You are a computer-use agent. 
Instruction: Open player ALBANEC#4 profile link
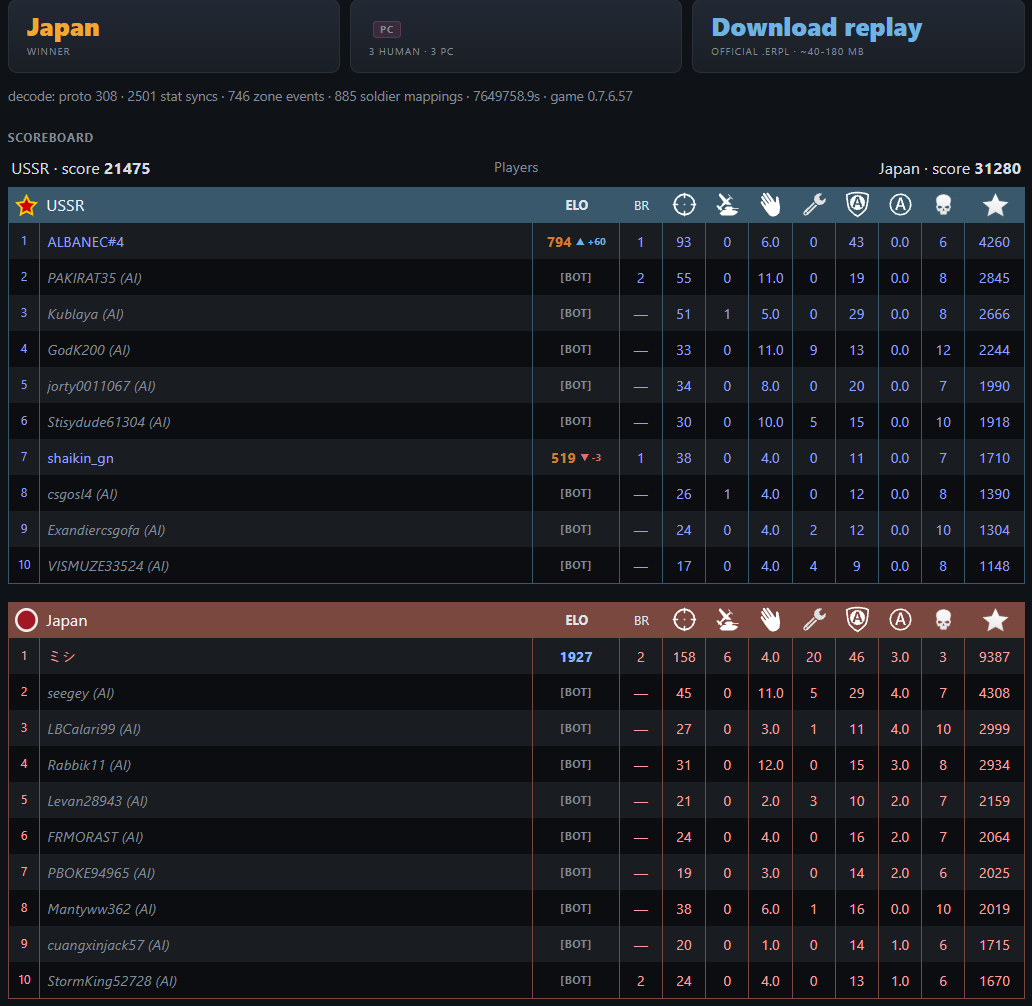tap(86, 242)
